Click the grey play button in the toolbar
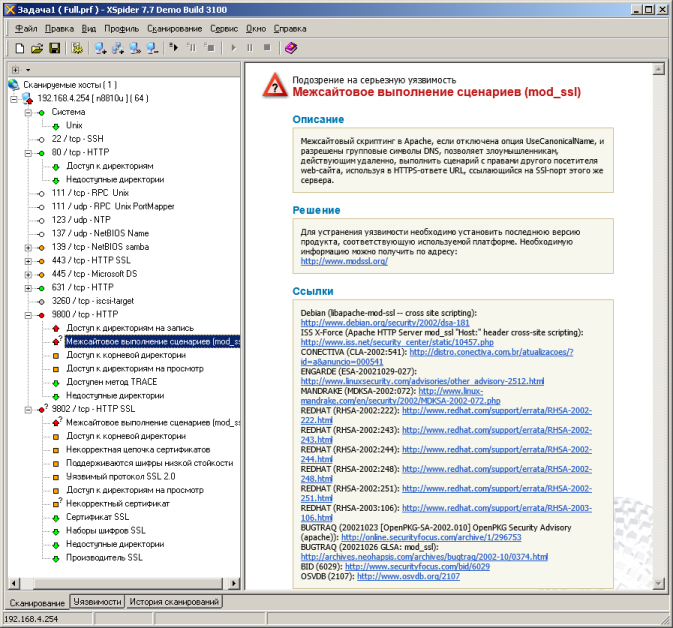Screen dimensions: 673x628 click(233, 48)
